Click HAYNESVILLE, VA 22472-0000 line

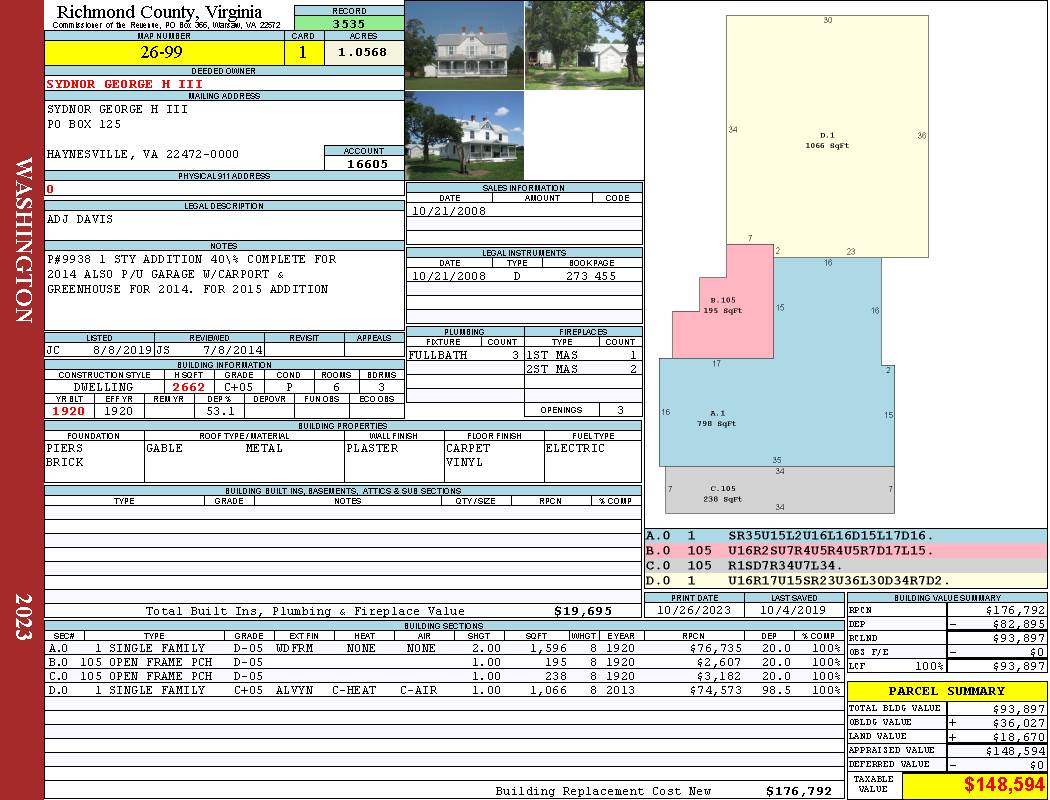143,154
